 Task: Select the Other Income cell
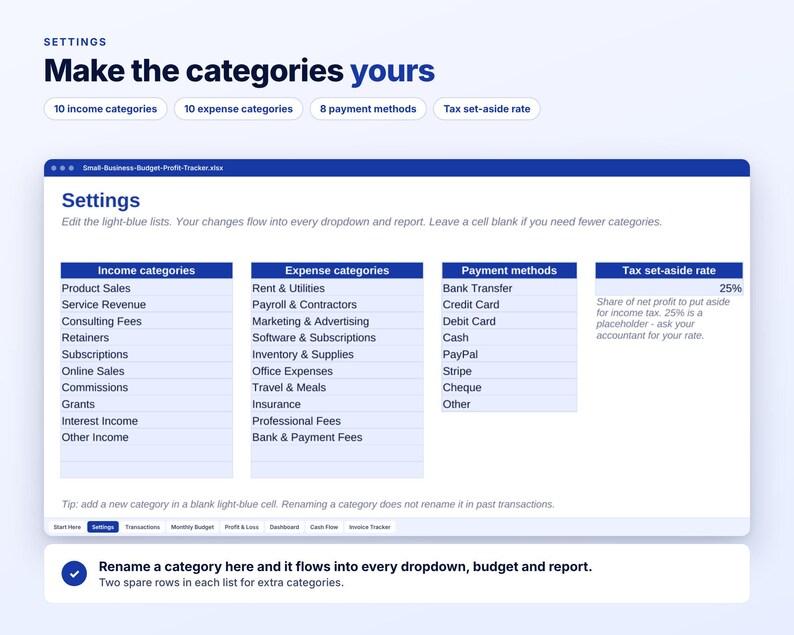(146, 437)
